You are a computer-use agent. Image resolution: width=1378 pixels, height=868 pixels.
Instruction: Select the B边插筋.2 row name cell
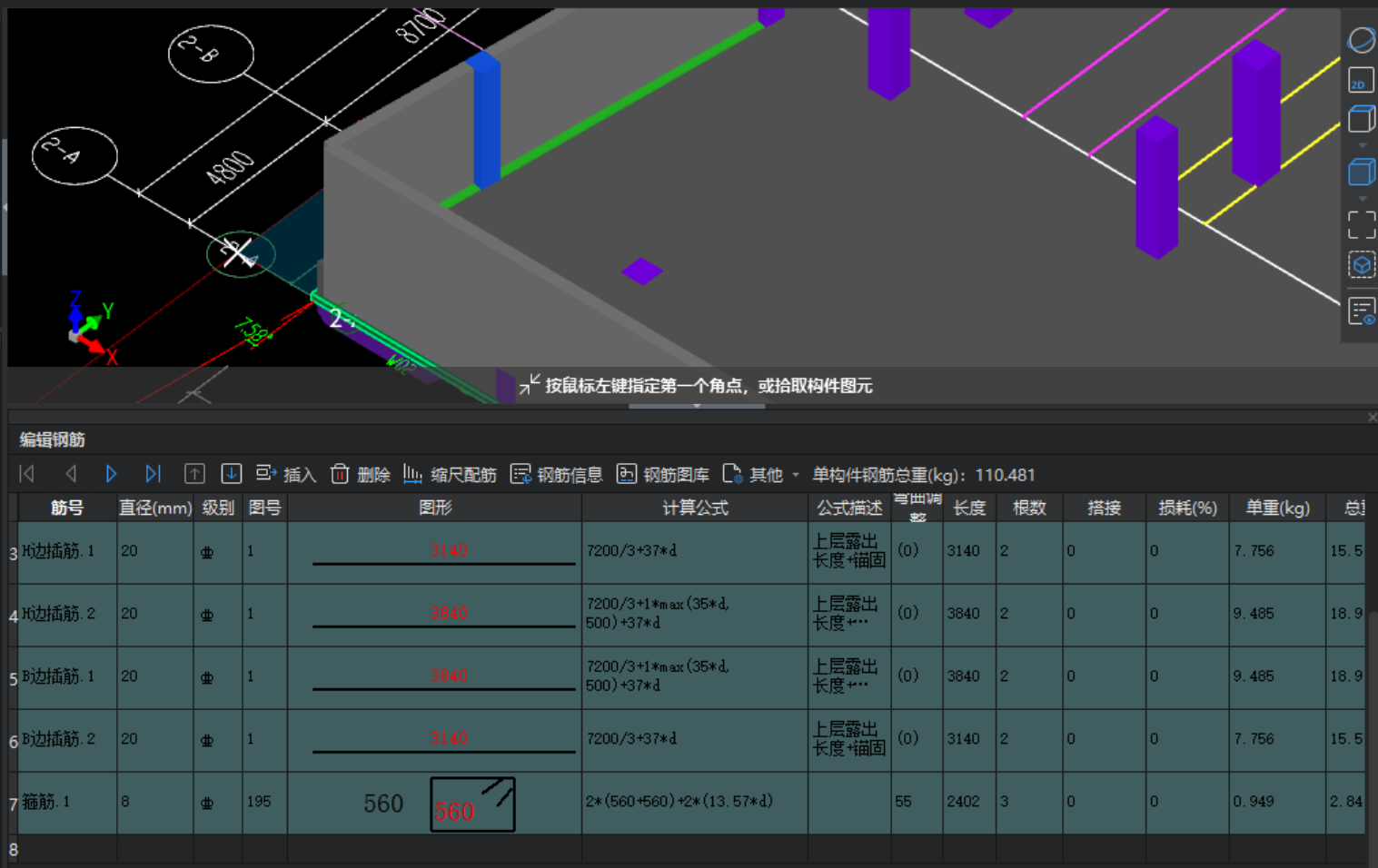67,739
